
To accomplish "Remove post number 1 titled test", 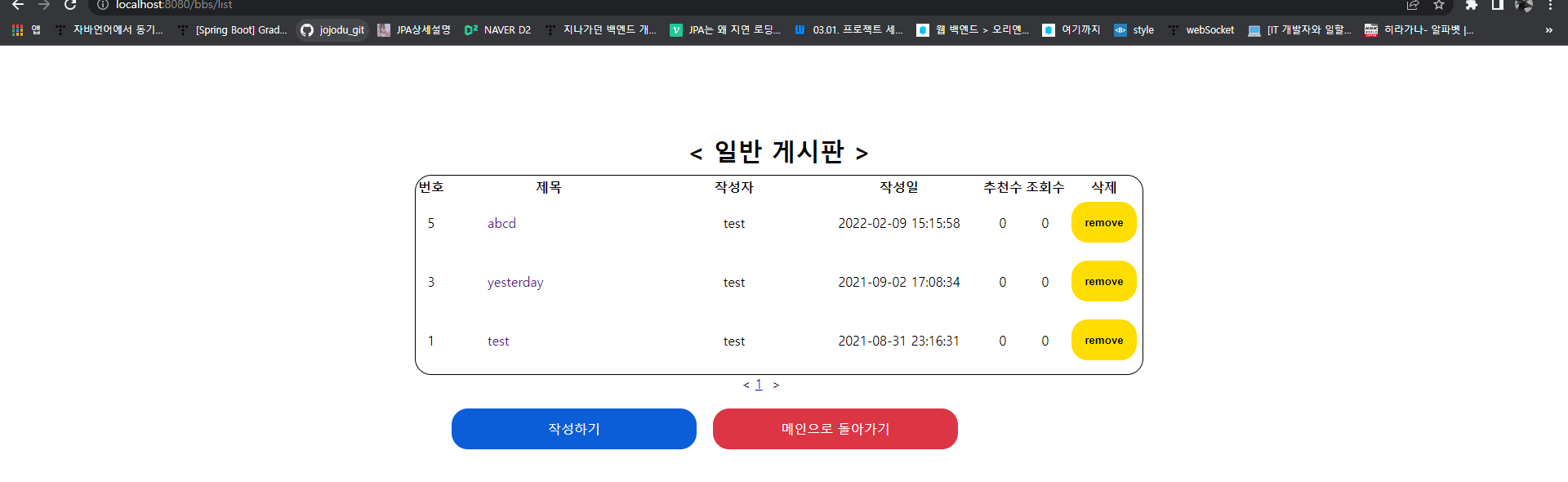I will pyautogui.click(x=1104, y=340).
